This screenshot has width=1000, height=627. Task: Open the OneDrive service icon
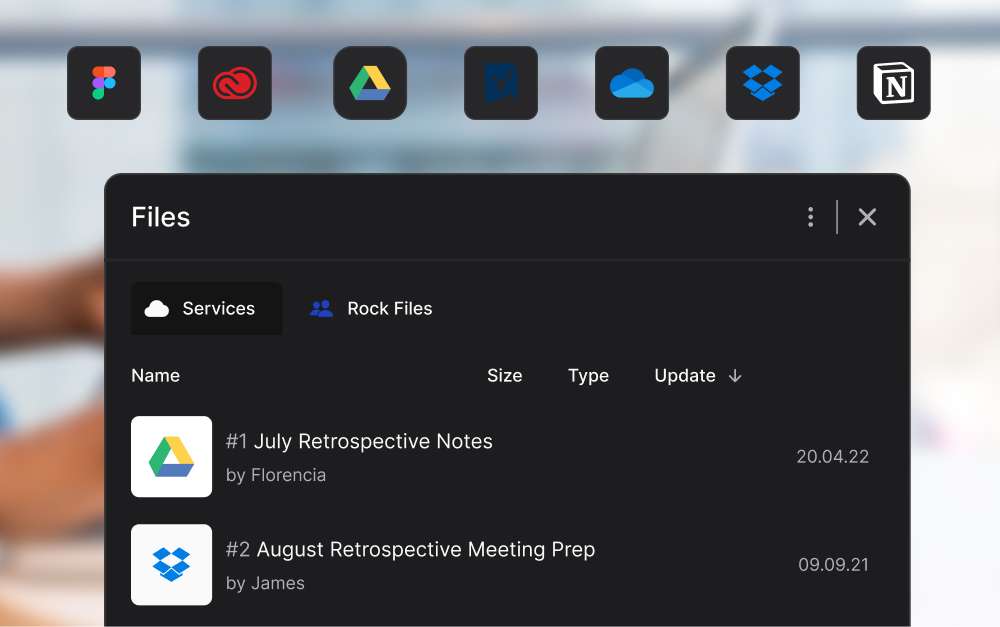[632, 83]
